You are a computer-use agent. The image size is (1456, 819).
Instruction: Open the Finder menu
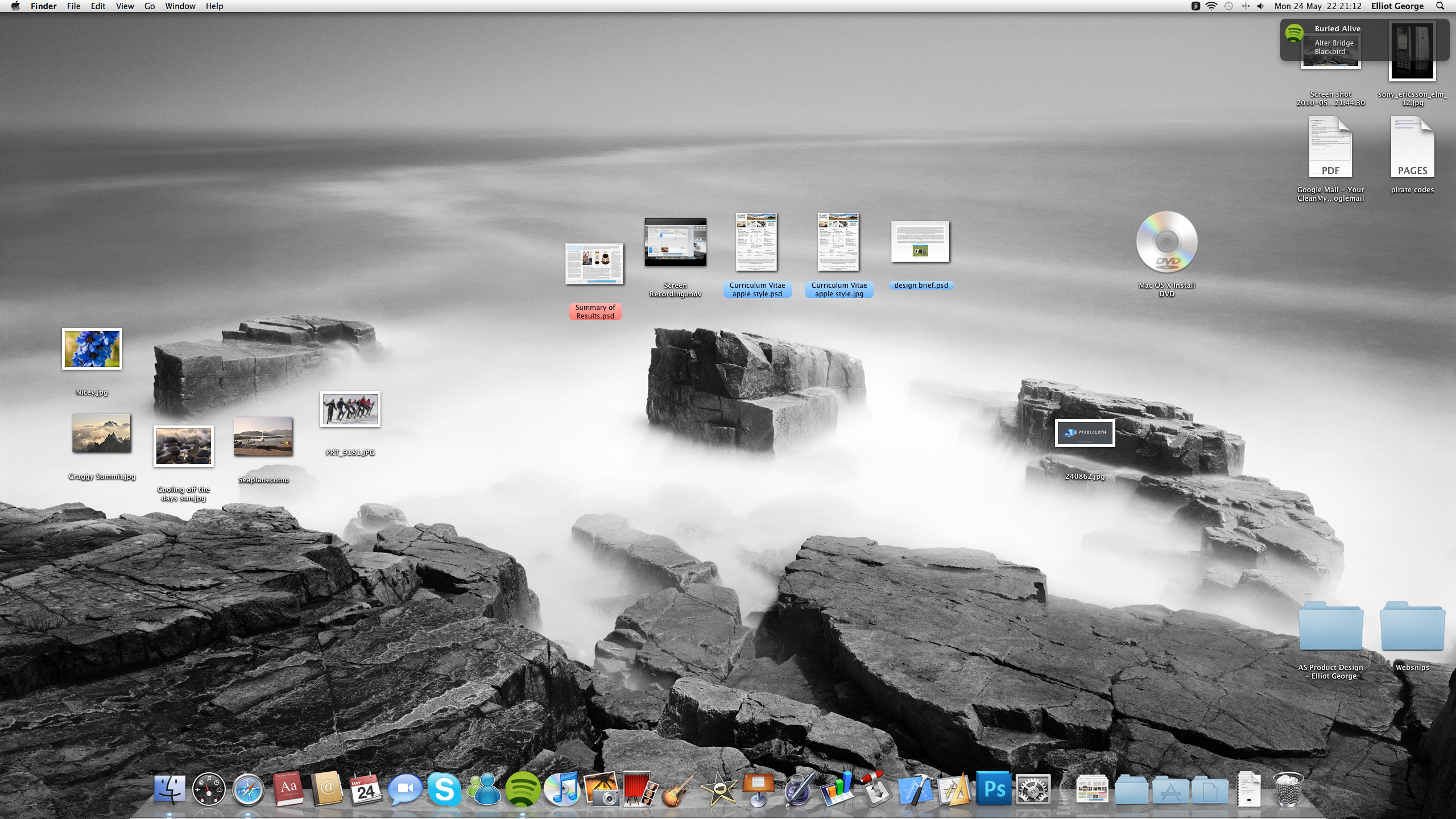[44, 6]
